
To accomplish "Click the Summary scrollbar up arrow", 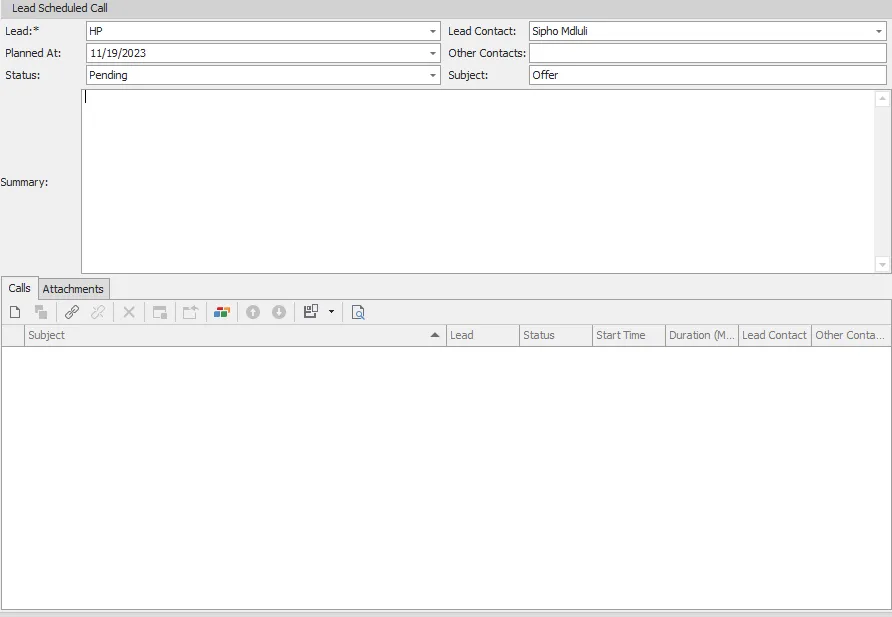I will (883, 97).
